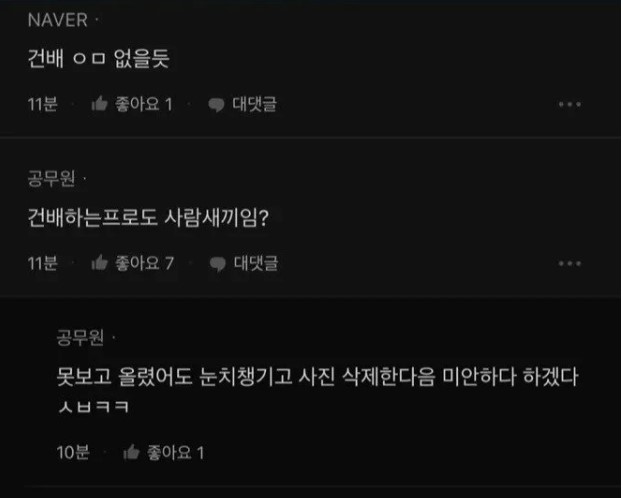623x498 pixels.
Task: Click 대댓글 under the 공무원 comment
Action: point(256,263)
